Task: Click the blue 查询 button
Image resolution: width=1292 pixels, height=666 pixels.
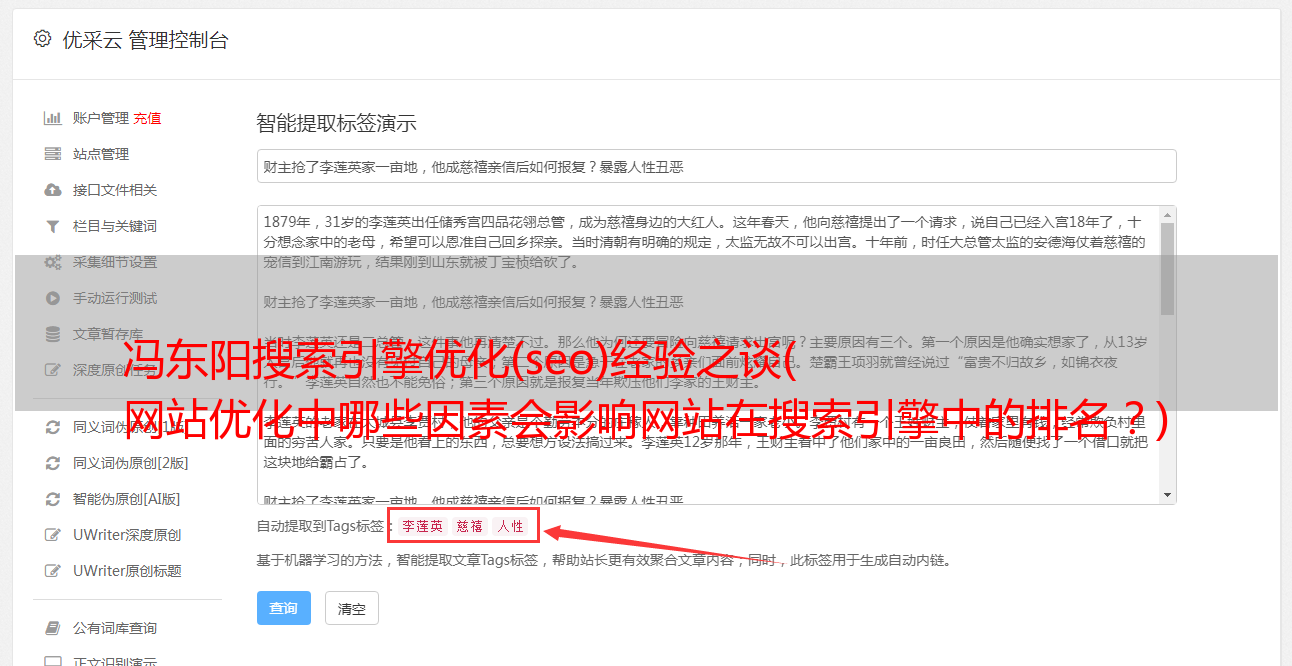Action: 284,608
